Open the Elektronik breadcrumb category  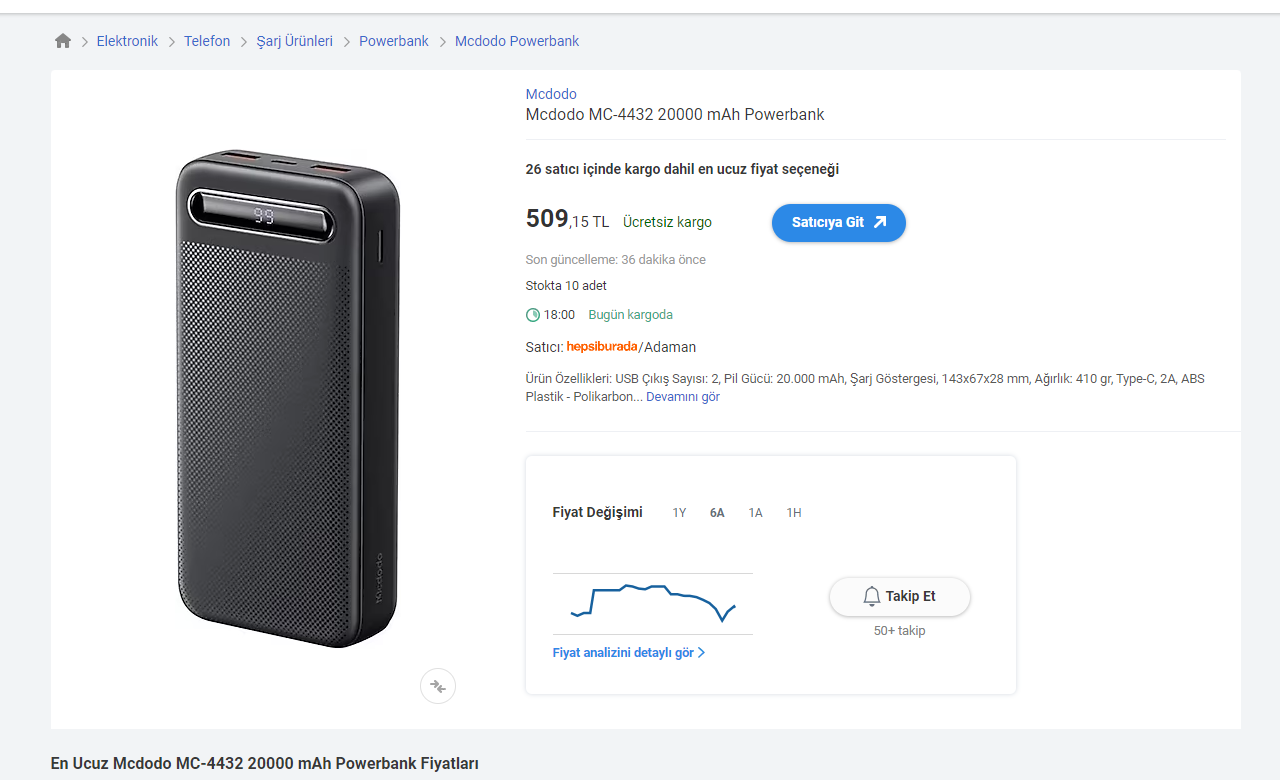pyautogui.click(x=127, y=41)
